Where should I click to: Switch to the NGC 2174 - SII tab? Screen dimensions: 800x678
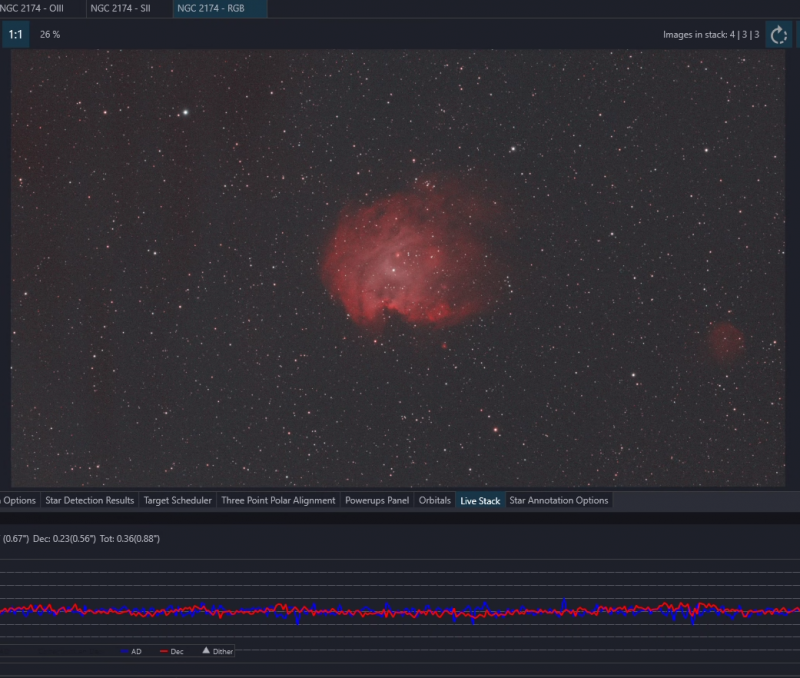point(129,8)
